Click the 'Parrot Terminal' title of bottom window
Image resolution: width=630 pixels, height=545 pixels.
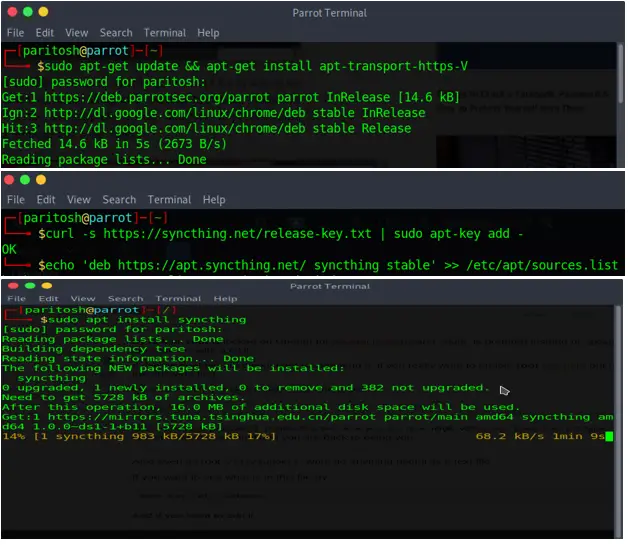point(330,286)
